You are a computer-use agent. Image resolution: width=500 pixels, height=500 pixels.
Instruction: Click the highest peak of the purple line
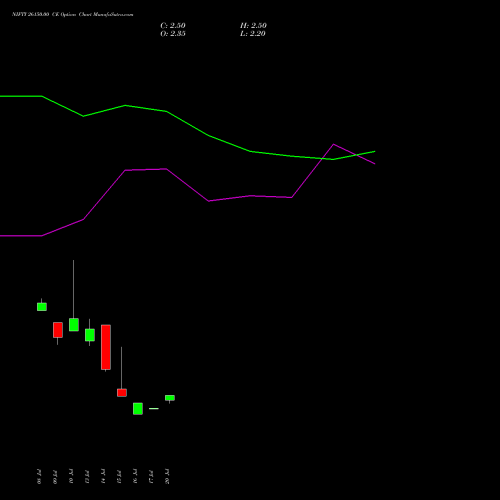coord(333,144)
